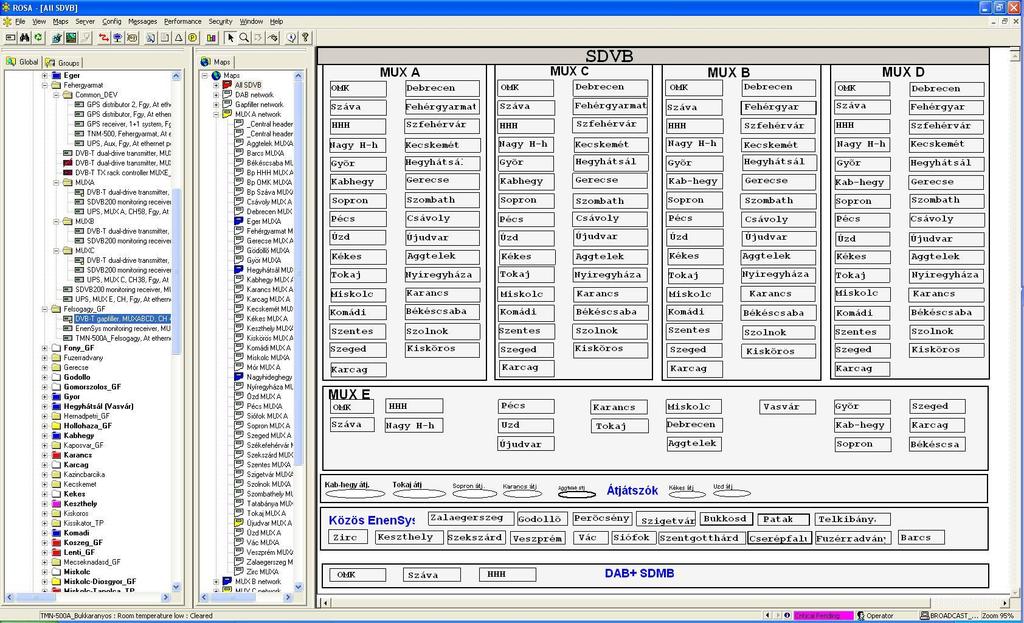Click the map picture toolbar icon
Screen dimensions: 1024x623
(71, 38)
